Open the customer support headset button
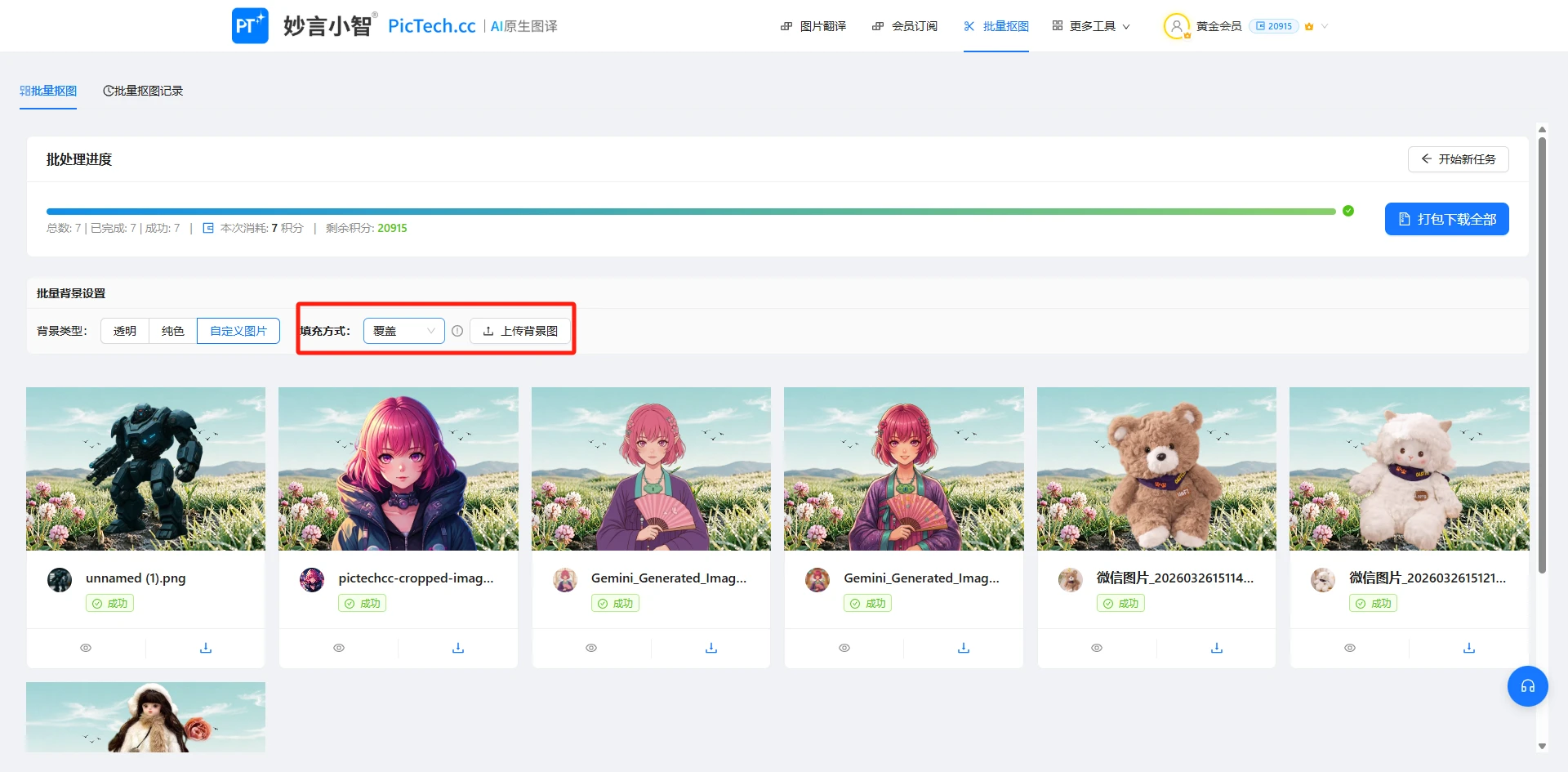This screenshot has width=1568, height=772. click(x=1527, y=686)
